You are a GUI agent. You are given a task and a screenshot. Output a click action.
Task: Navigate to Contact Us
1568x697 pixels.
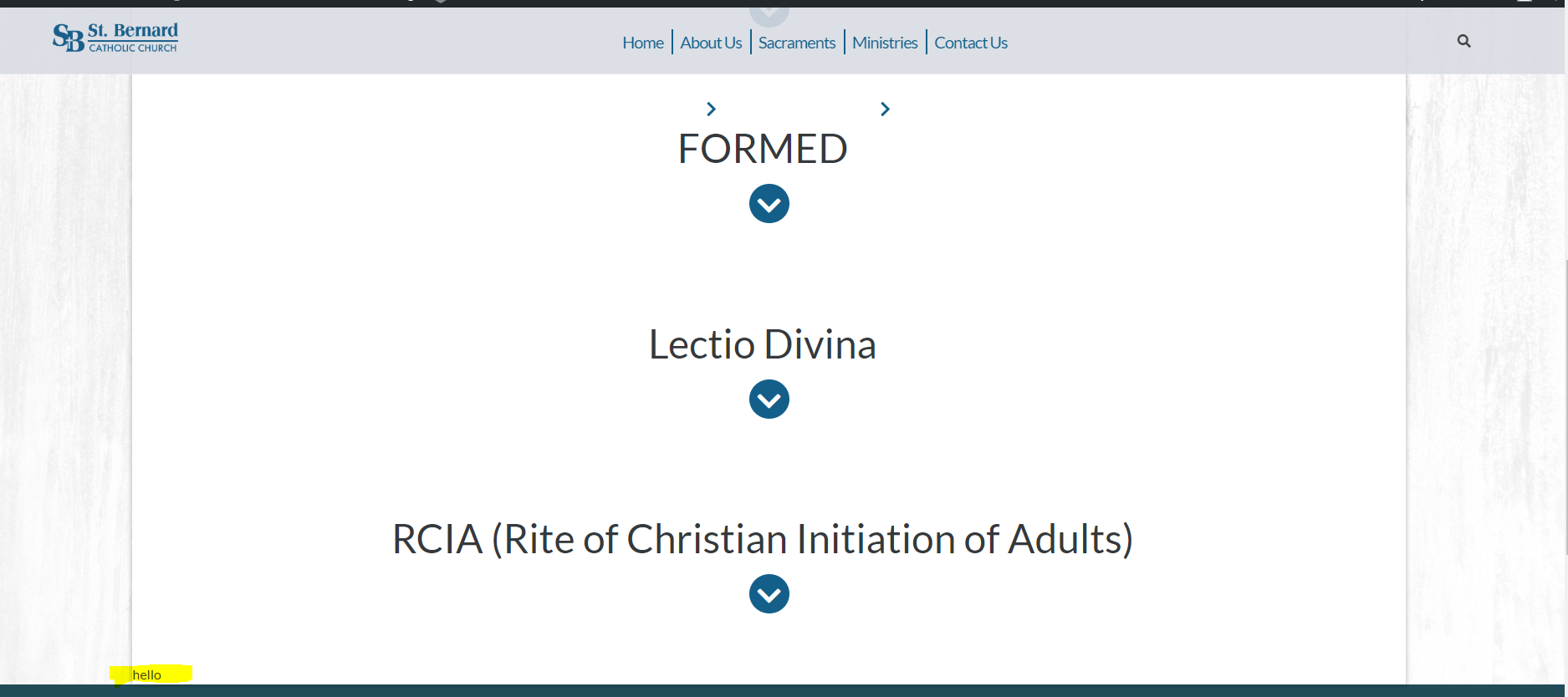(971, 43)
